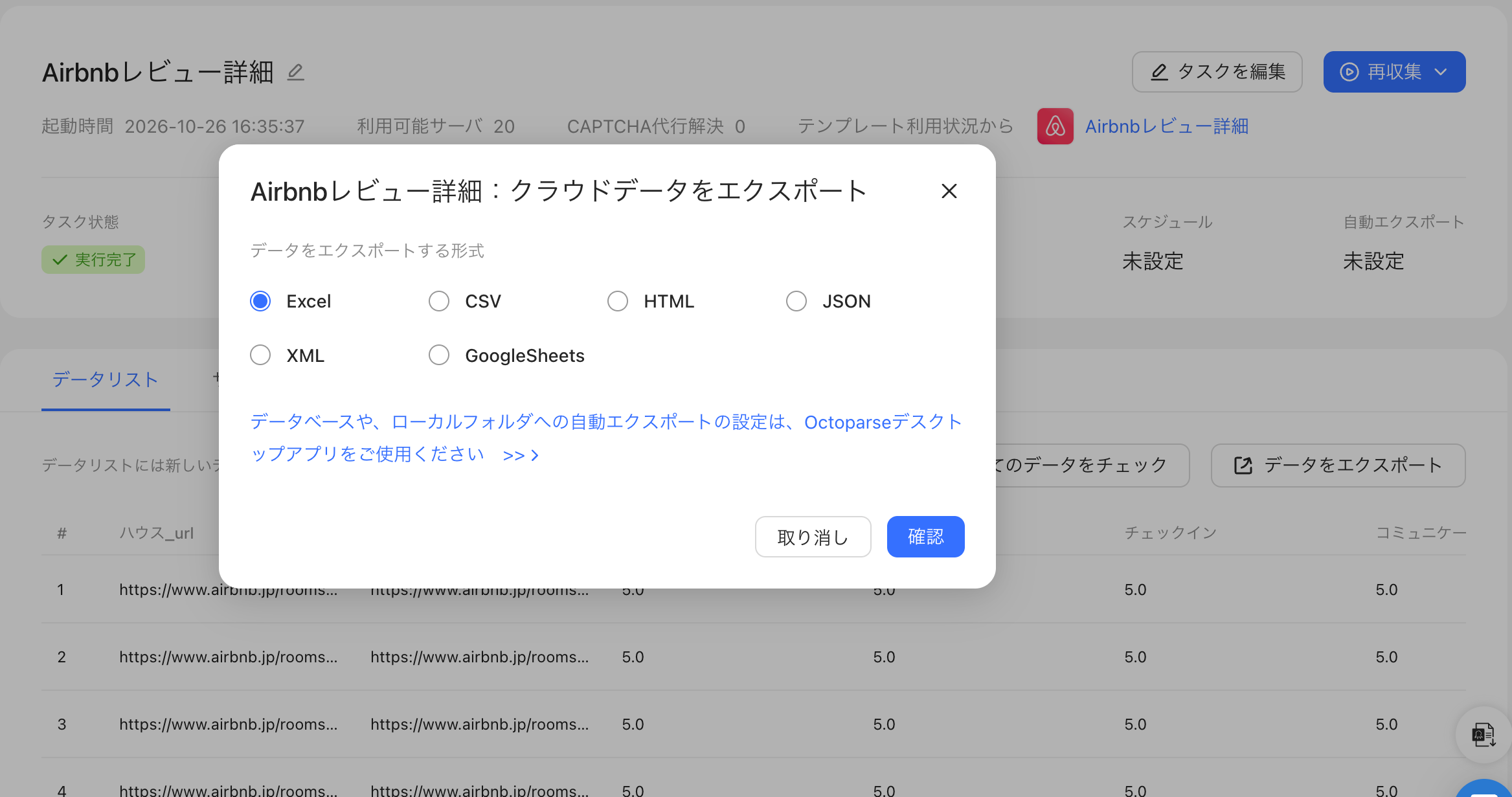This screenshot has width=1512, height=797.
Task: Click the チェックイン column header
Action: [x=1170, y=533]
